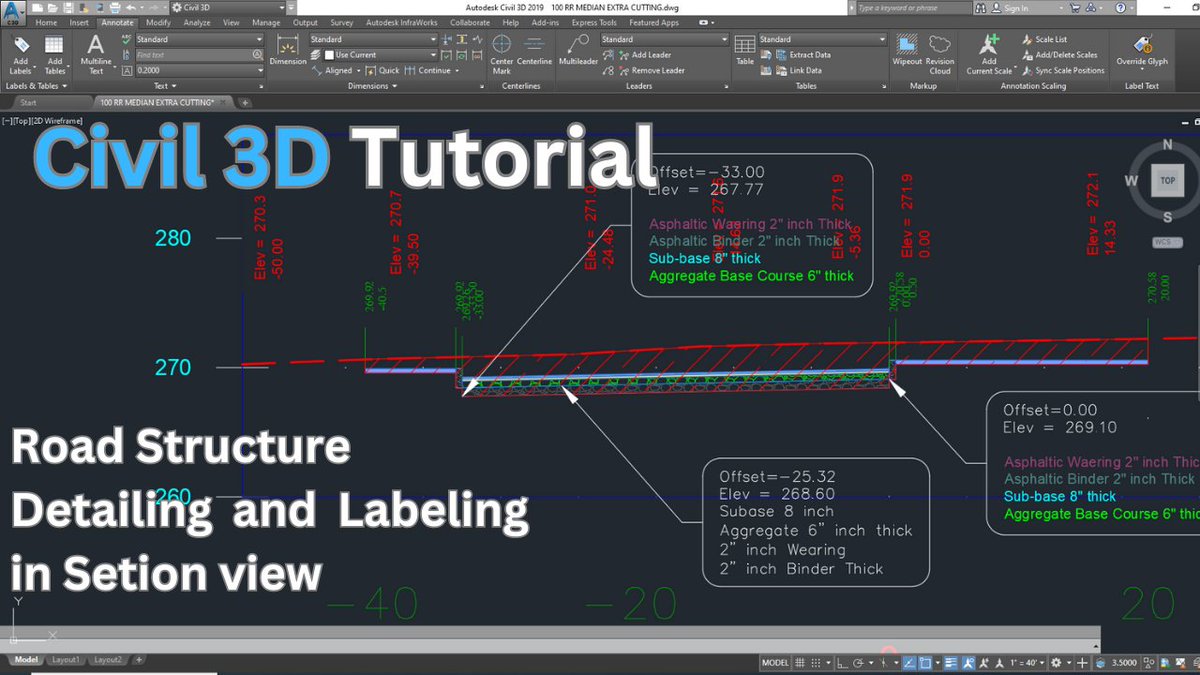Screen dimensions: 1200x675
Task: Click the Extract Data tool
Action: [803, 55]
